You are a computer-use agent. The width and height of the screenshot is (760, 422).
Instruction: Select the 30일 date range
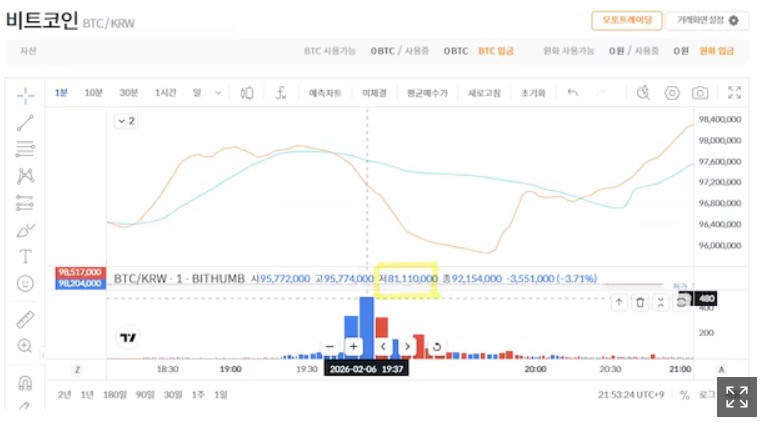[173, 395]
